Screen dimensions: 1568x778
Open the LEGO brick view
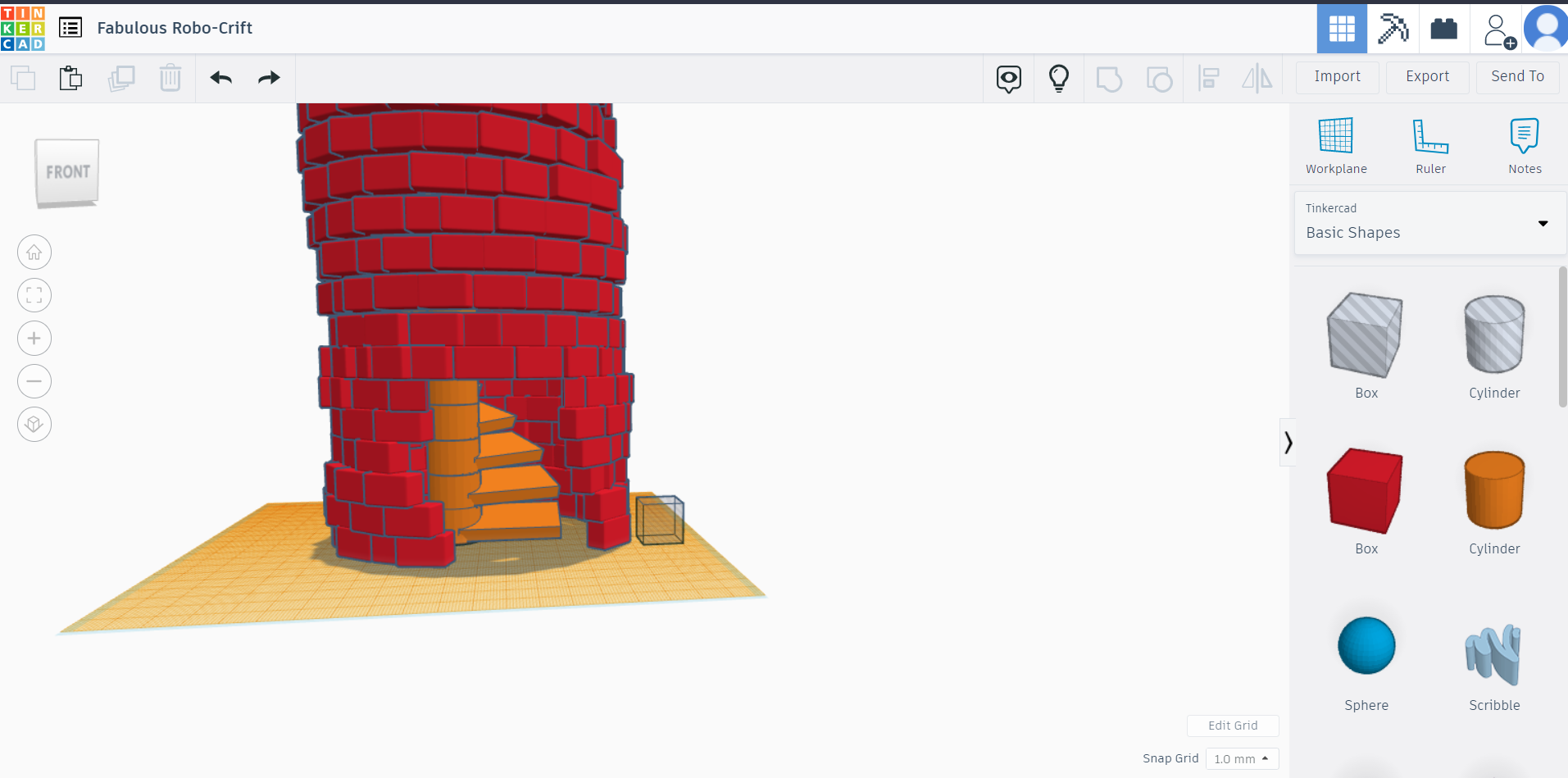(x=1443, y=29)
